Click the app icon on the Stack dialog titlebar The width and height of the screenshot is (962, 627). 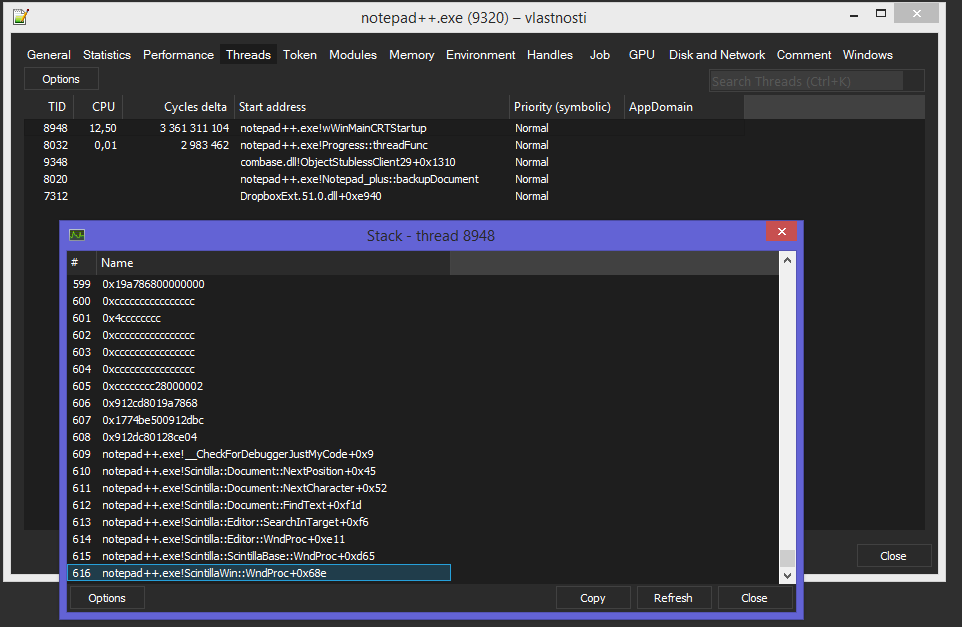(x=76, y=234)
